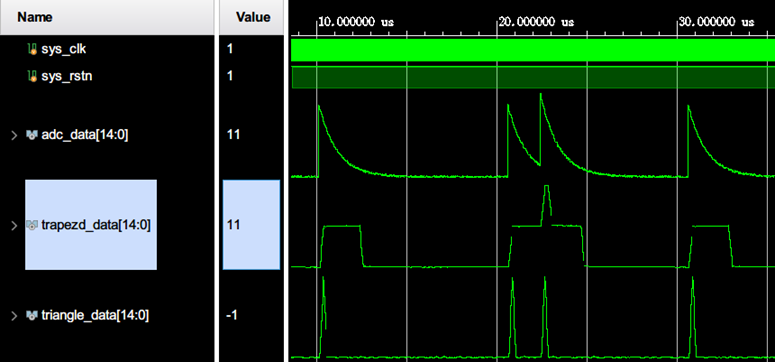Click the 30.000000 us time marker
Image resolution: width=775 pixels, height=362 pixels.
716,22
